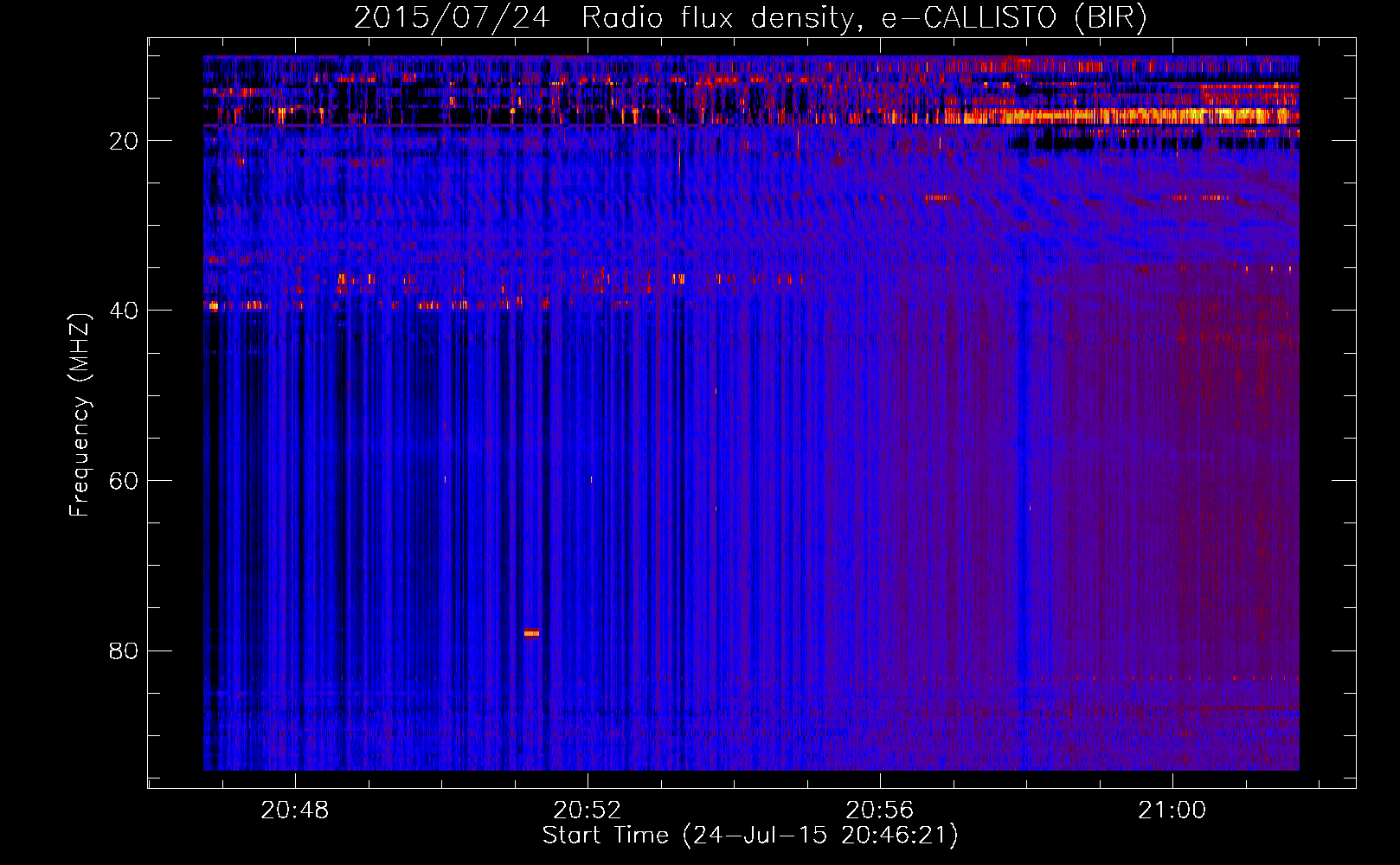Click the "Frequency (MHZ)" axis label
The width and height of the screenshot is (1400, 865).
click(x=80, y=415)
